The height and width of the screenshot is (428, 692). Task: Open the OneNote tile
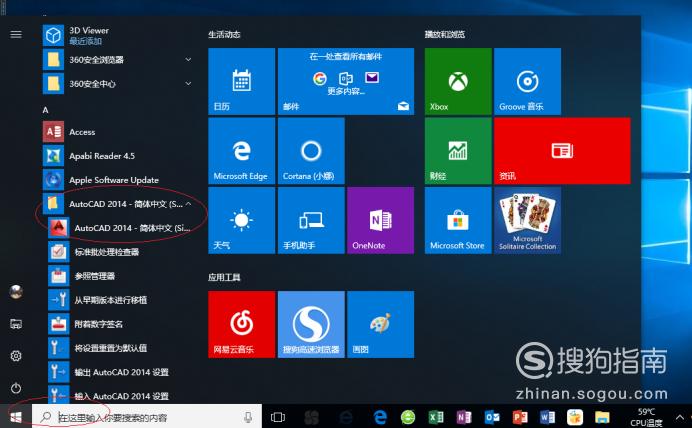(380, 220)
